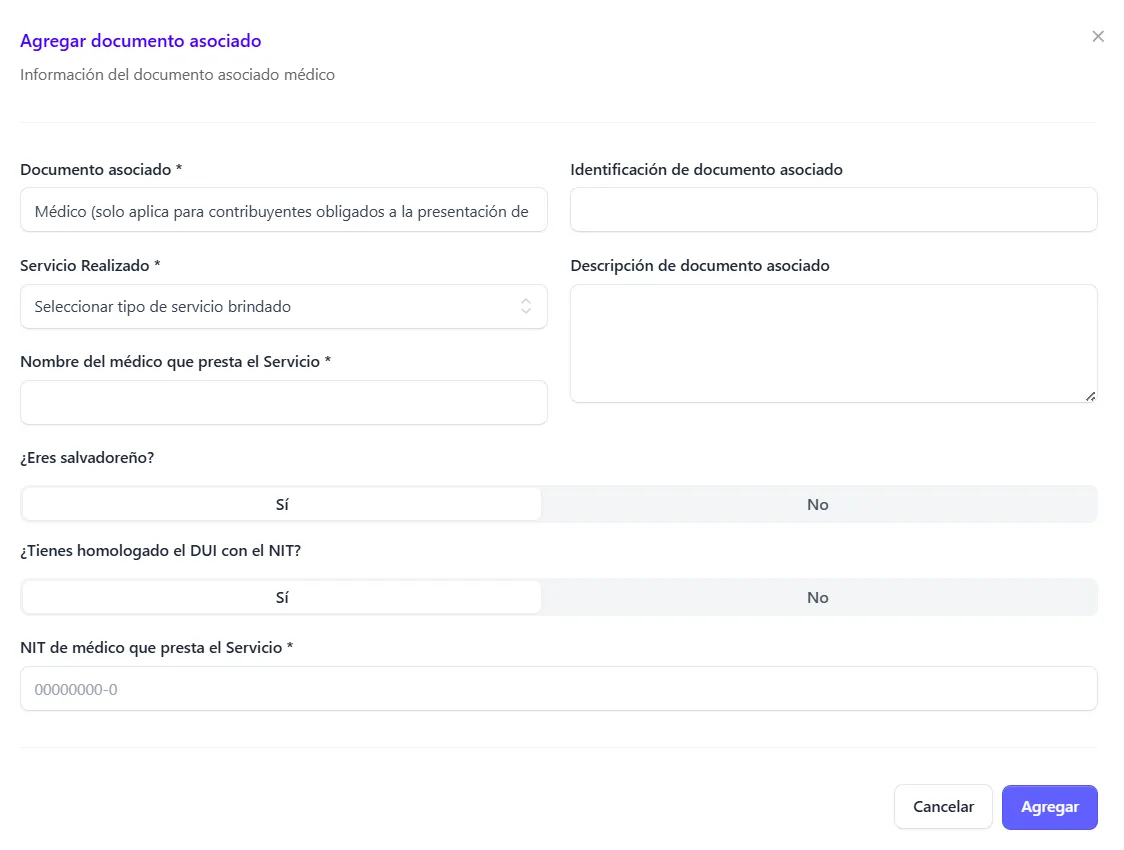Choose Sí for DUI homologado con NIT
Image resolution: width=1124 pixels, height=850 pixels.
(x=281, y=596)
